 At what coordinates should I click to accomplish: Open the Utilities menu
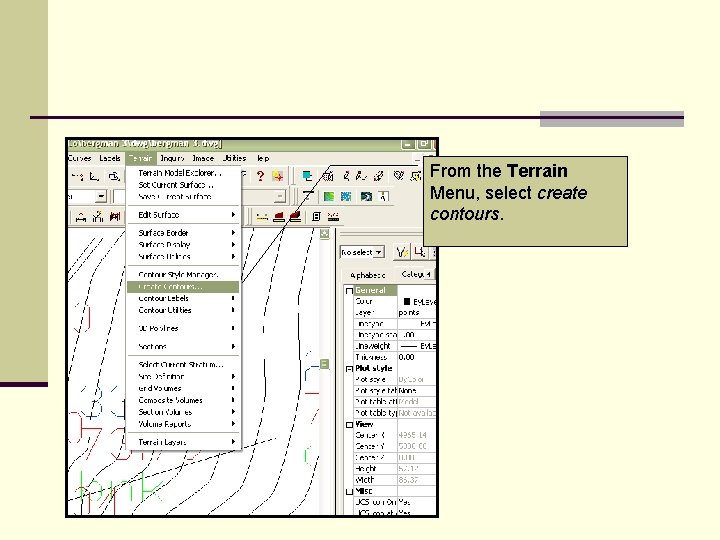tap(234, 158)
